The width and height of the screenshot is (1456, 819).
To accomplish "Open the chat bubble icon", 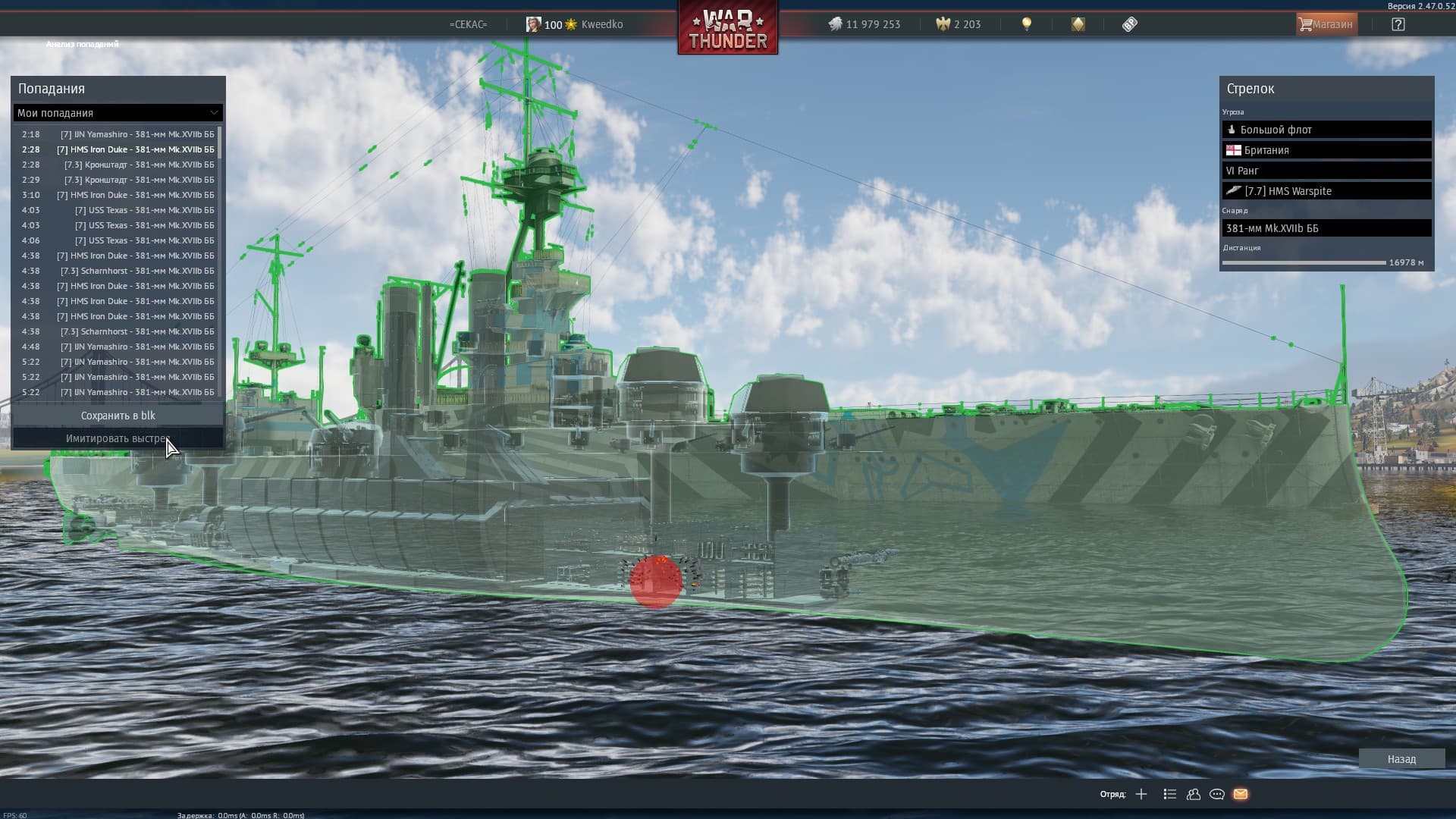I will click(1217, 794).
